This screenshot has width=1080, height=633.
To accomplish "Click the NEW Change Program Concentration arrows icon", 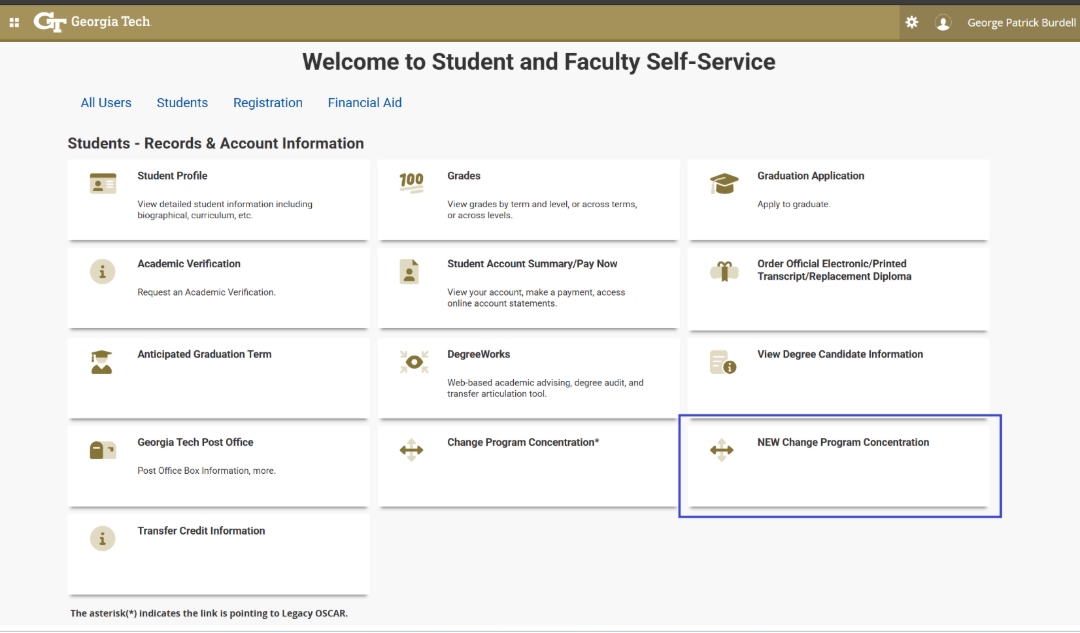I will point(722,450).
